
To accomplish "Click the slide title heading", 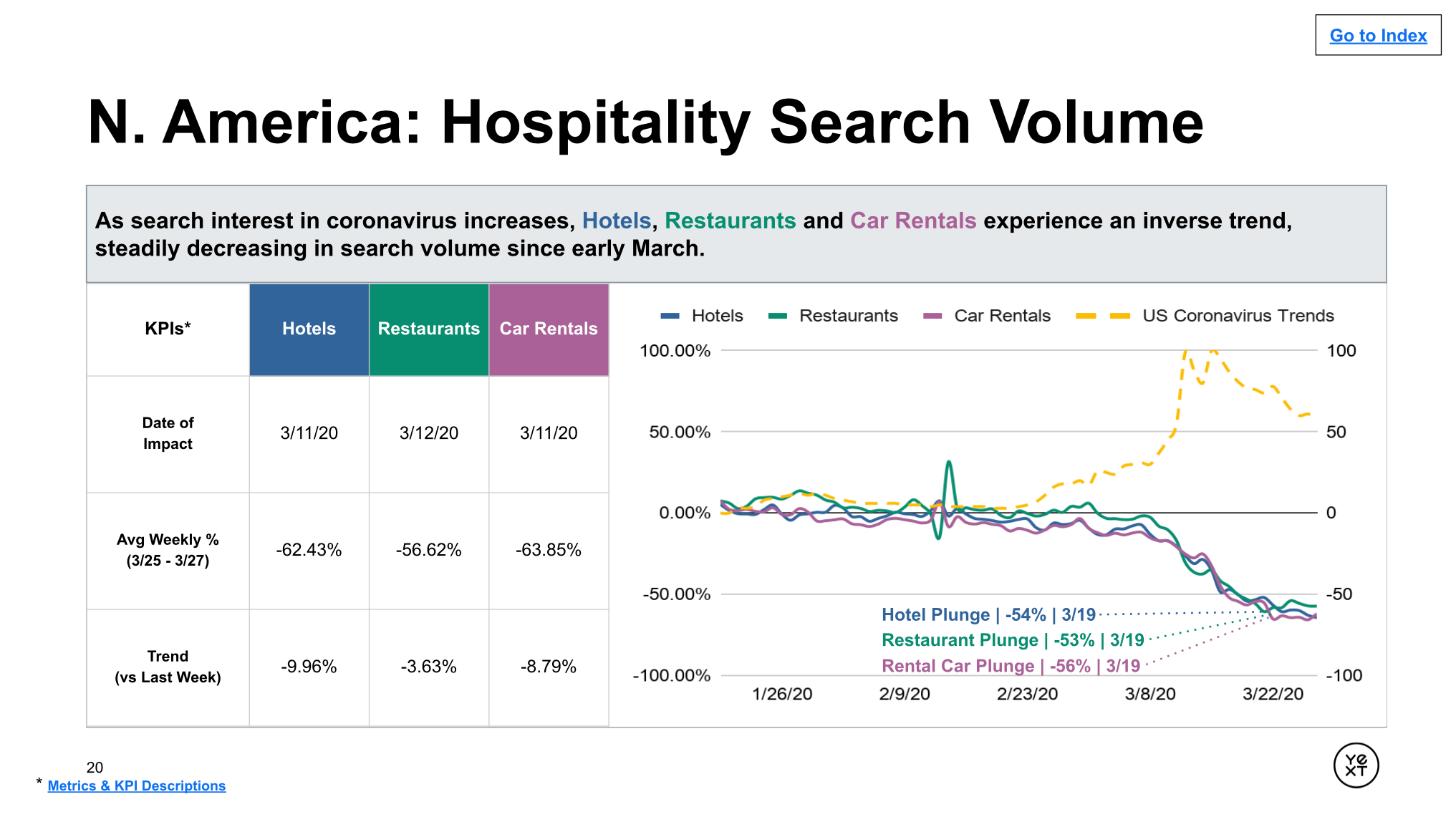I will point(645,122).
